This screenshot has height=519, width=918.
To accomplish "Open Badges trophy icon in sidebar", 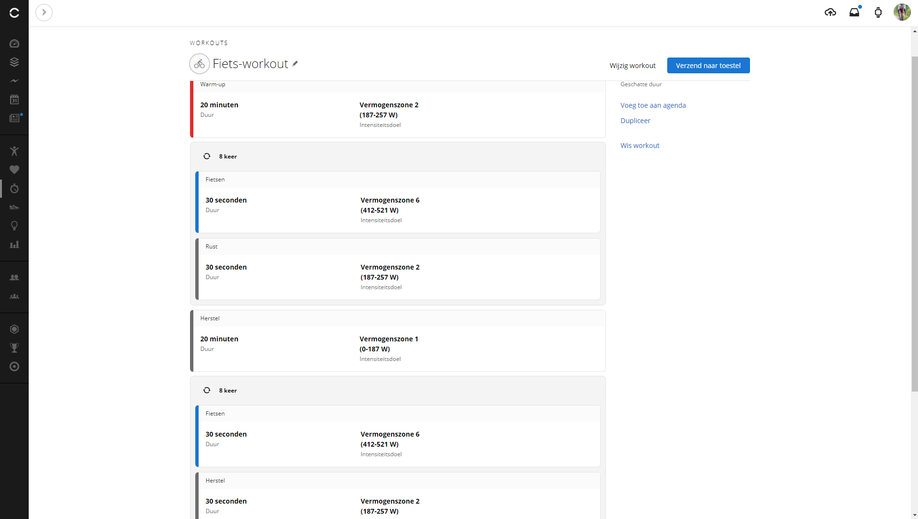I will [14, 348].
